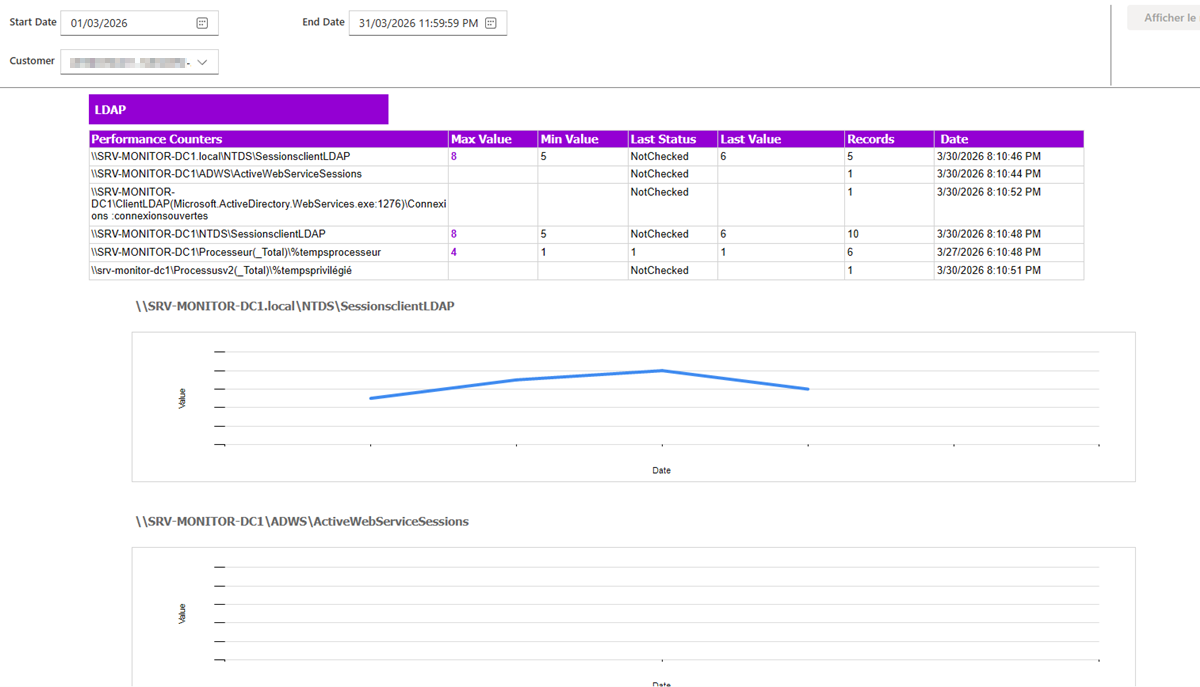This screenshot has height=687, width=1200.
Task: Click the purple Max Value 4 cell
Action: (454, 252)
